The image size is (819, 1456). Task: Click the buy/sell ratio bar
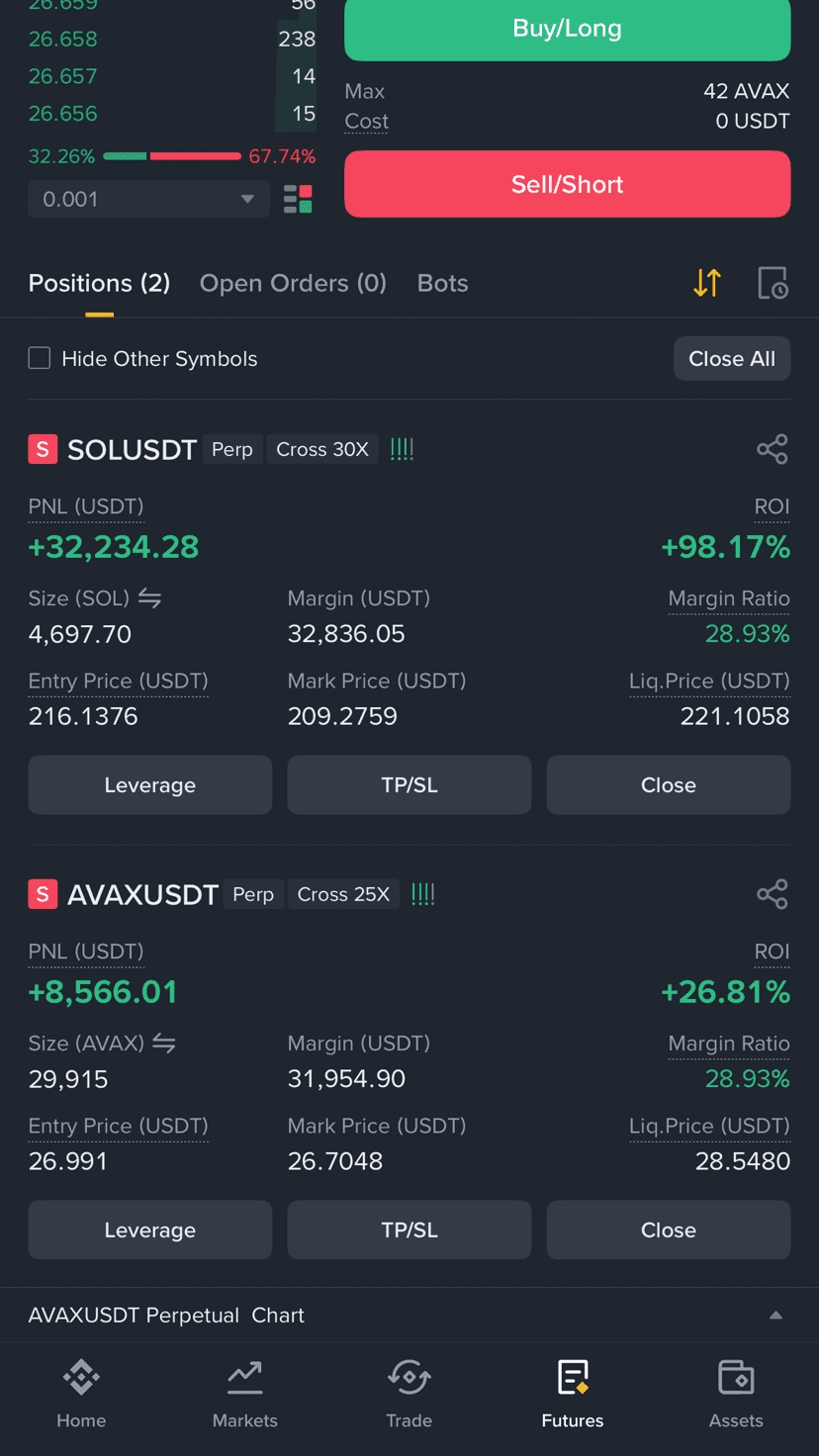pos(172,156)
